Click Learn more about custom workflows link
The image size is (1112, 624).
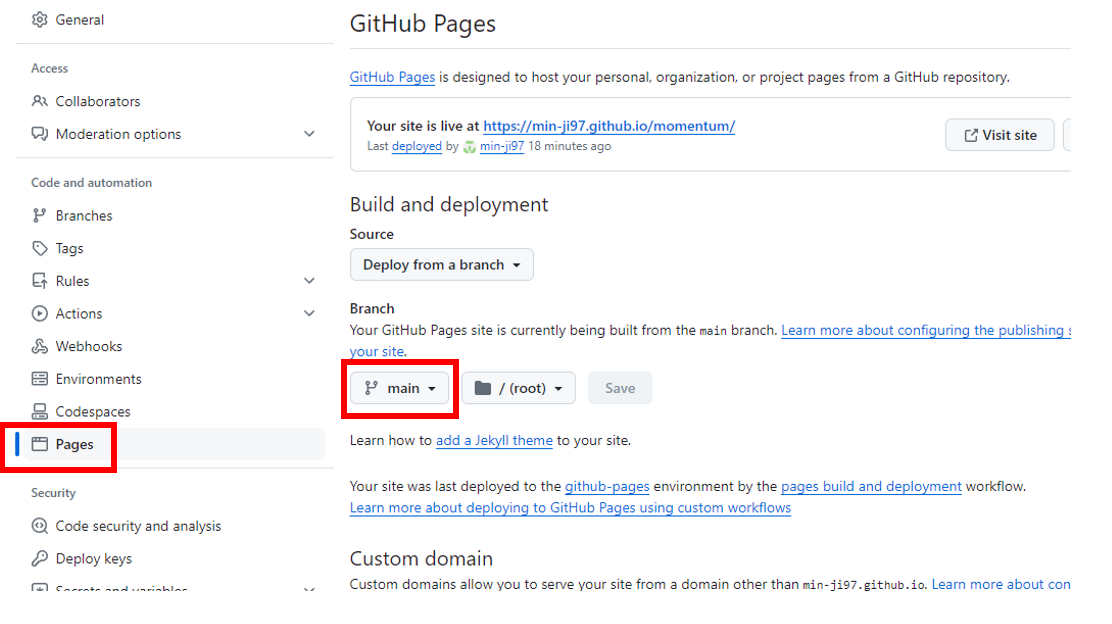[x=570, y=508]
